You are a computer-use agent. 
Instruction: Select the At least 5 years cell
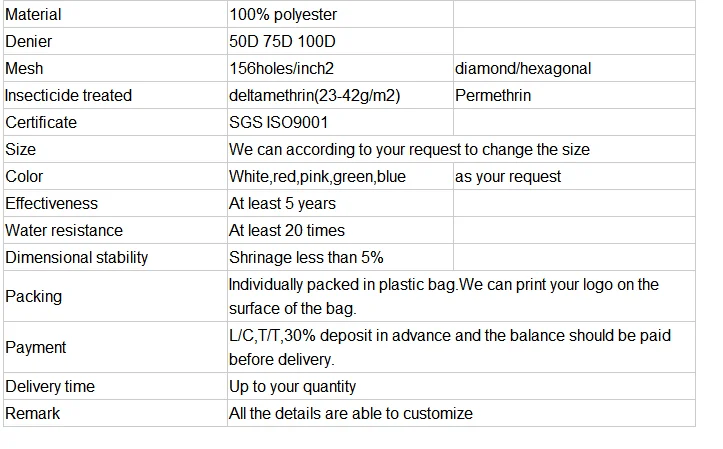coord(282,203)
